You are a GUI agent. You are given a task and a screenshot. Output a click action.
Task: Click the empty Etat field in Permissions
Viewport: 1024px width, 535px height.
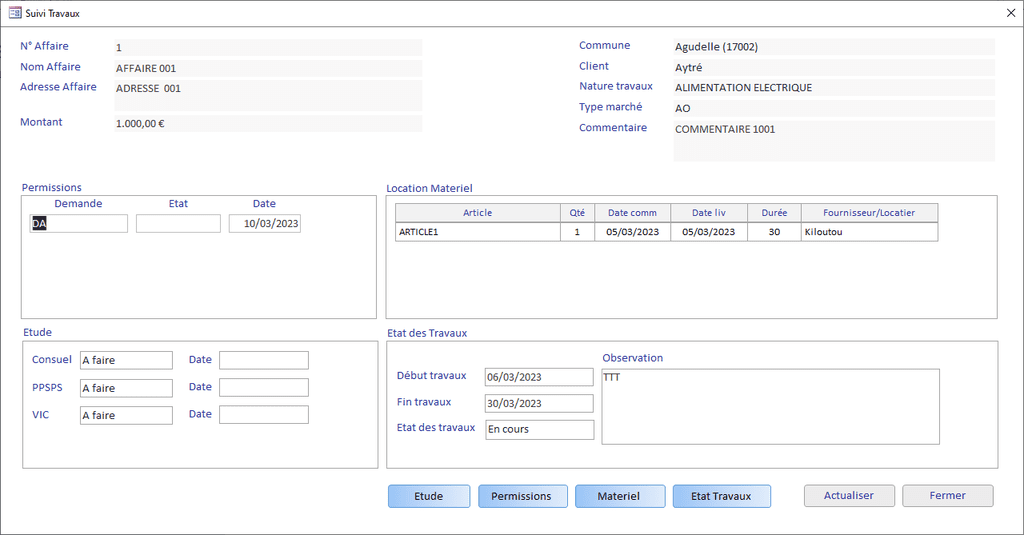point(178,224)
